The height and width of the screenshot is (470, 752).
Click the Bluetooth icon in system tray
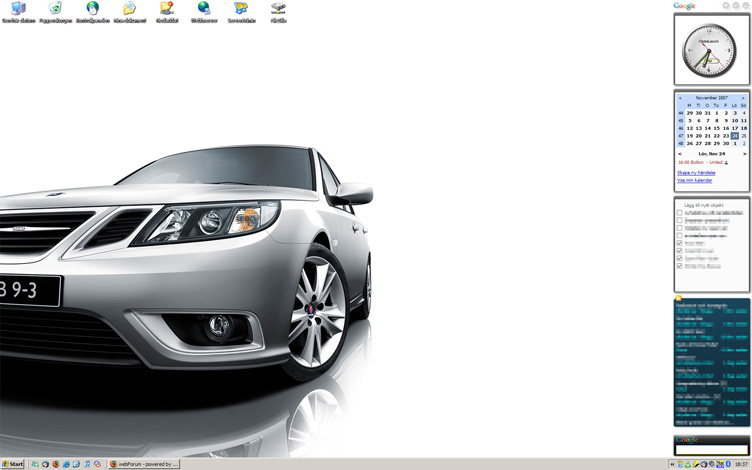pyautogui.click(x=728, y=464)
